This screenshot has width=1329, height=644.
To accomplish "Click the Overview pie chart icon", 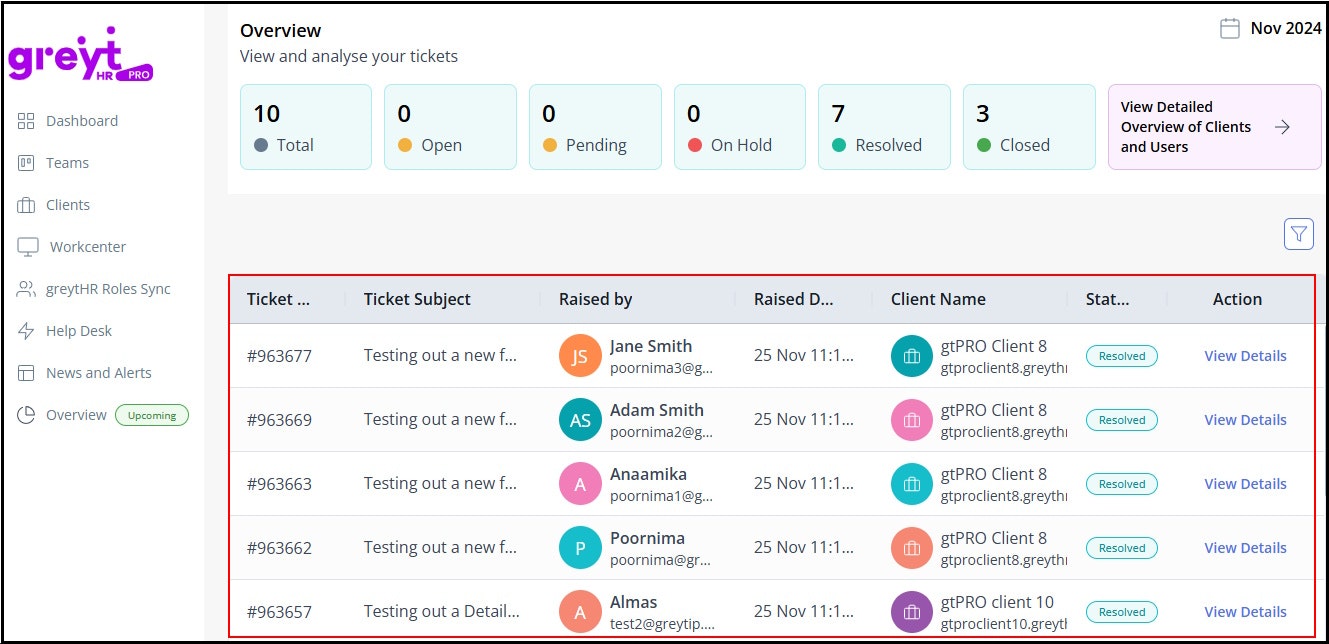I will click(26, 415).
